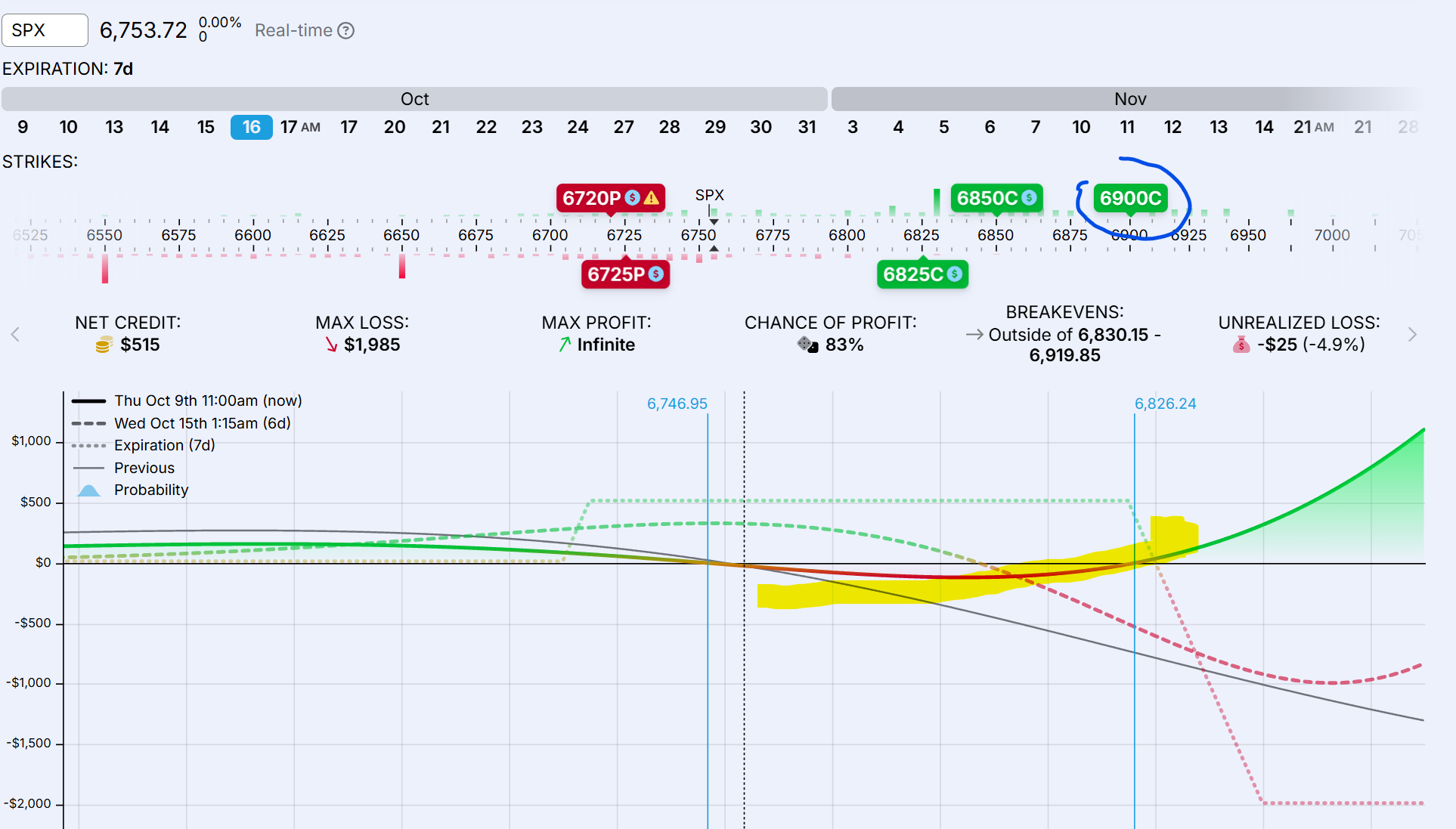Toggle the Expiration (7d) legend line
This screenshot has height=829, width=1456.
[164, 445]
